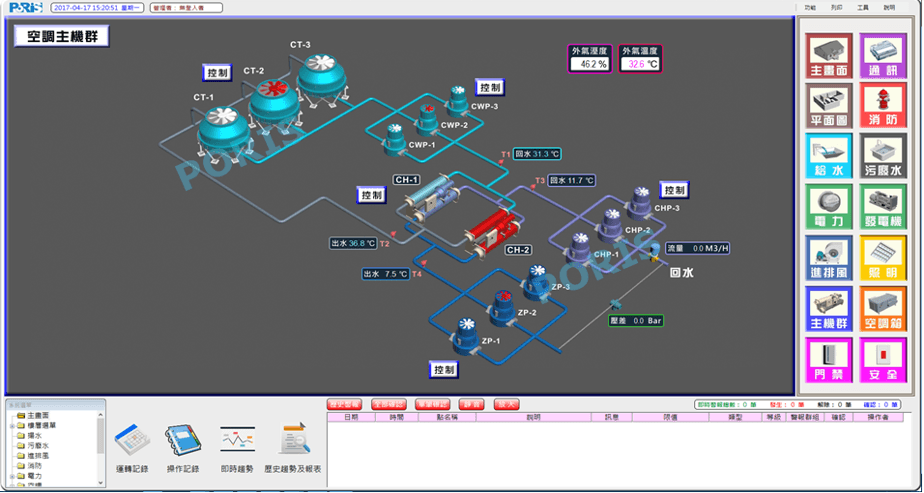Screen dimensions: 924x493
Task: Select the running cooling tower CT-2
Action: click(x=274, y=105)
